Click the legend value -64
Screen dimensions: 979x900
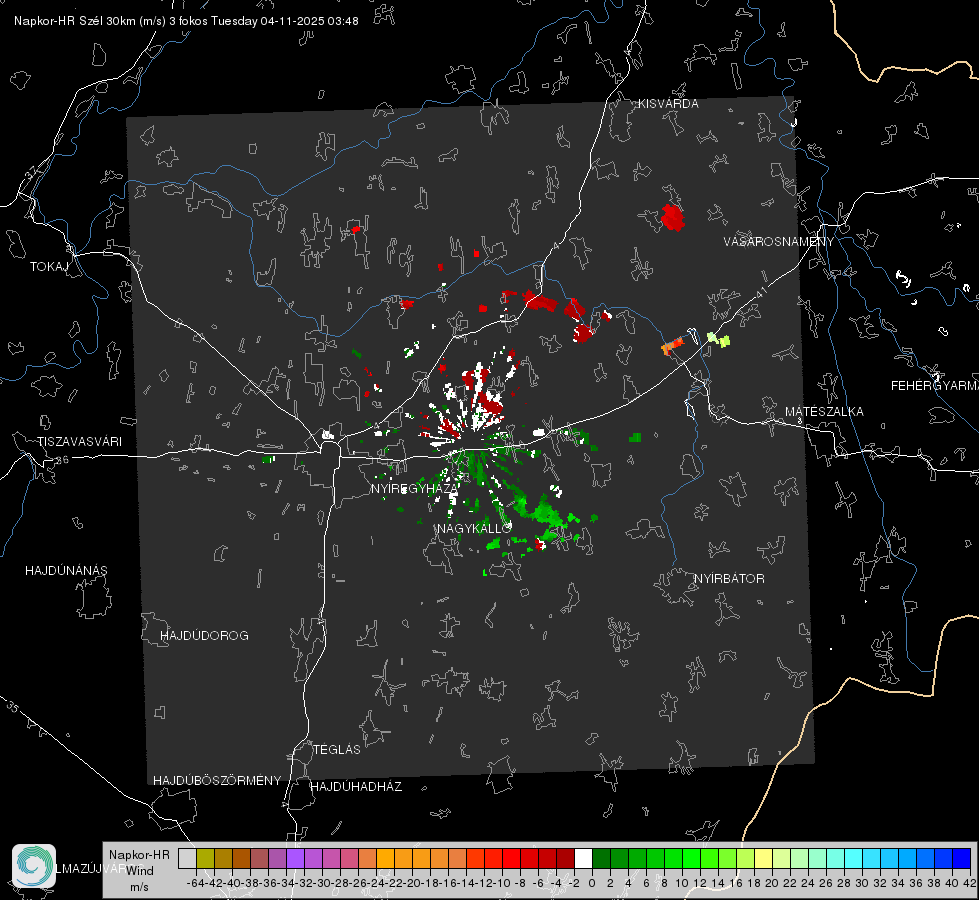pyautogui.click(x=196, y=883)
